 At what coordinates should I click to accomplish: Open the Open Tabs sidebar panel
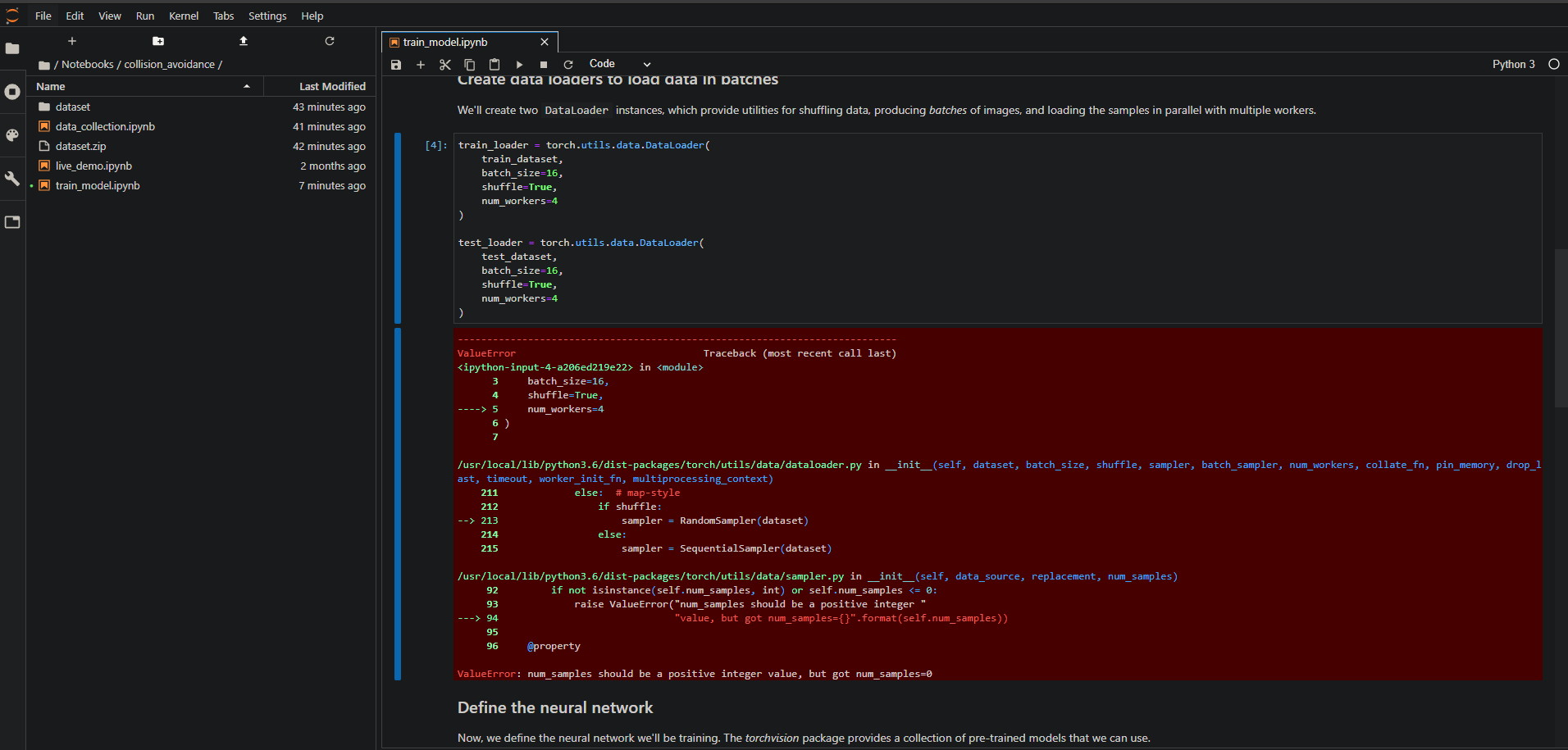tap(12, 222)
